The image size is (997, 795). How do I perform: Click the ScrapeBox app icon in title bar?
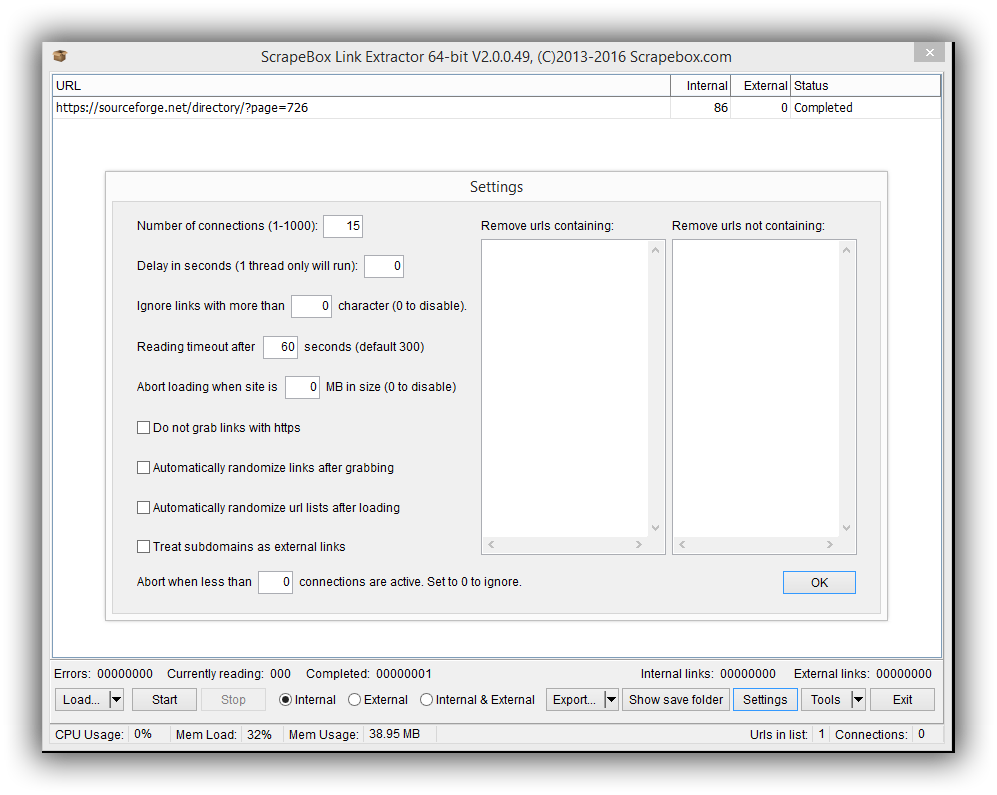pos(60,56)
